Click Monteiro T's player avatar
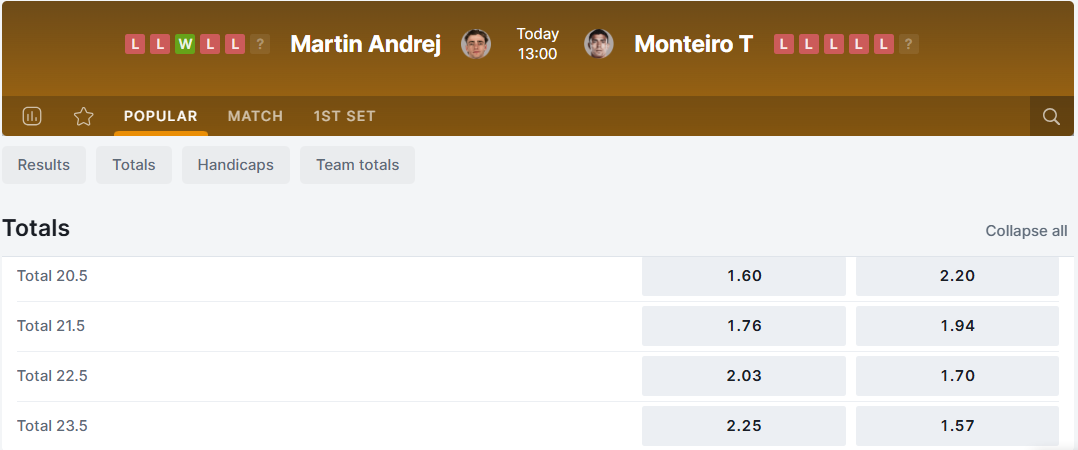This screenshot has height=450, width=1078. [599, 44]
